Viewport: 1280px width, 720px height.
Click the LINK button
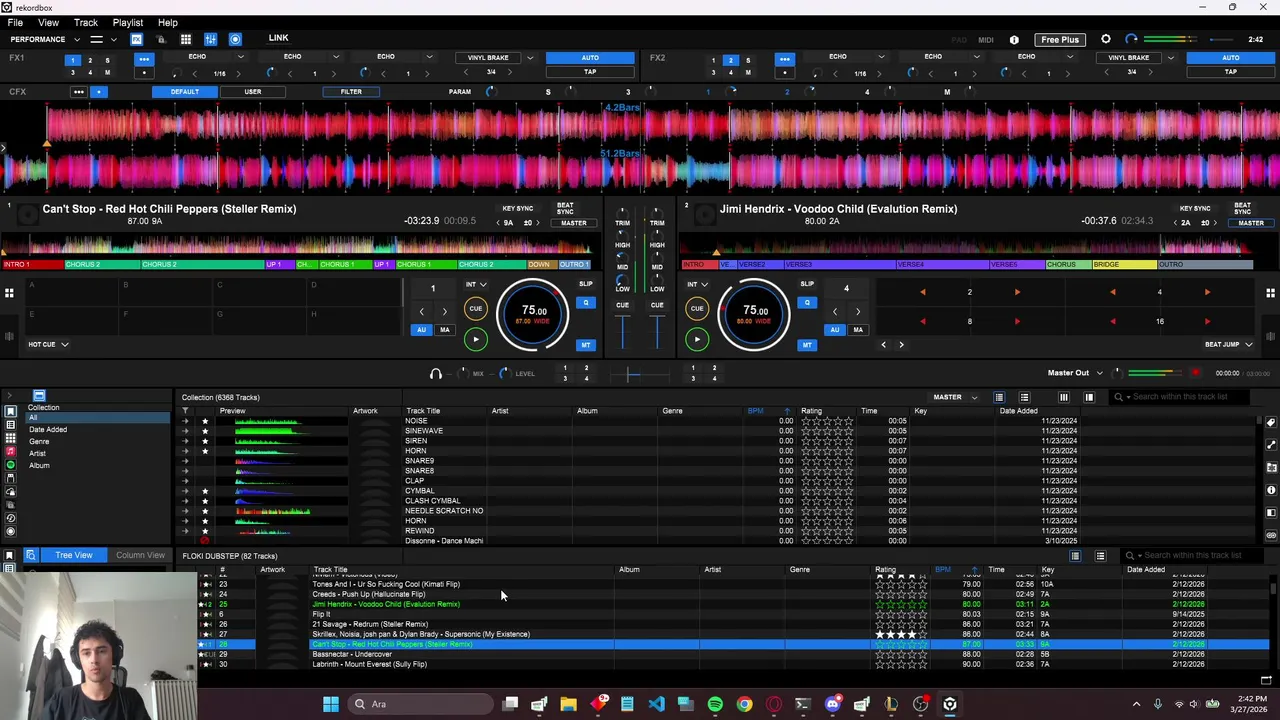click(278, 38)
